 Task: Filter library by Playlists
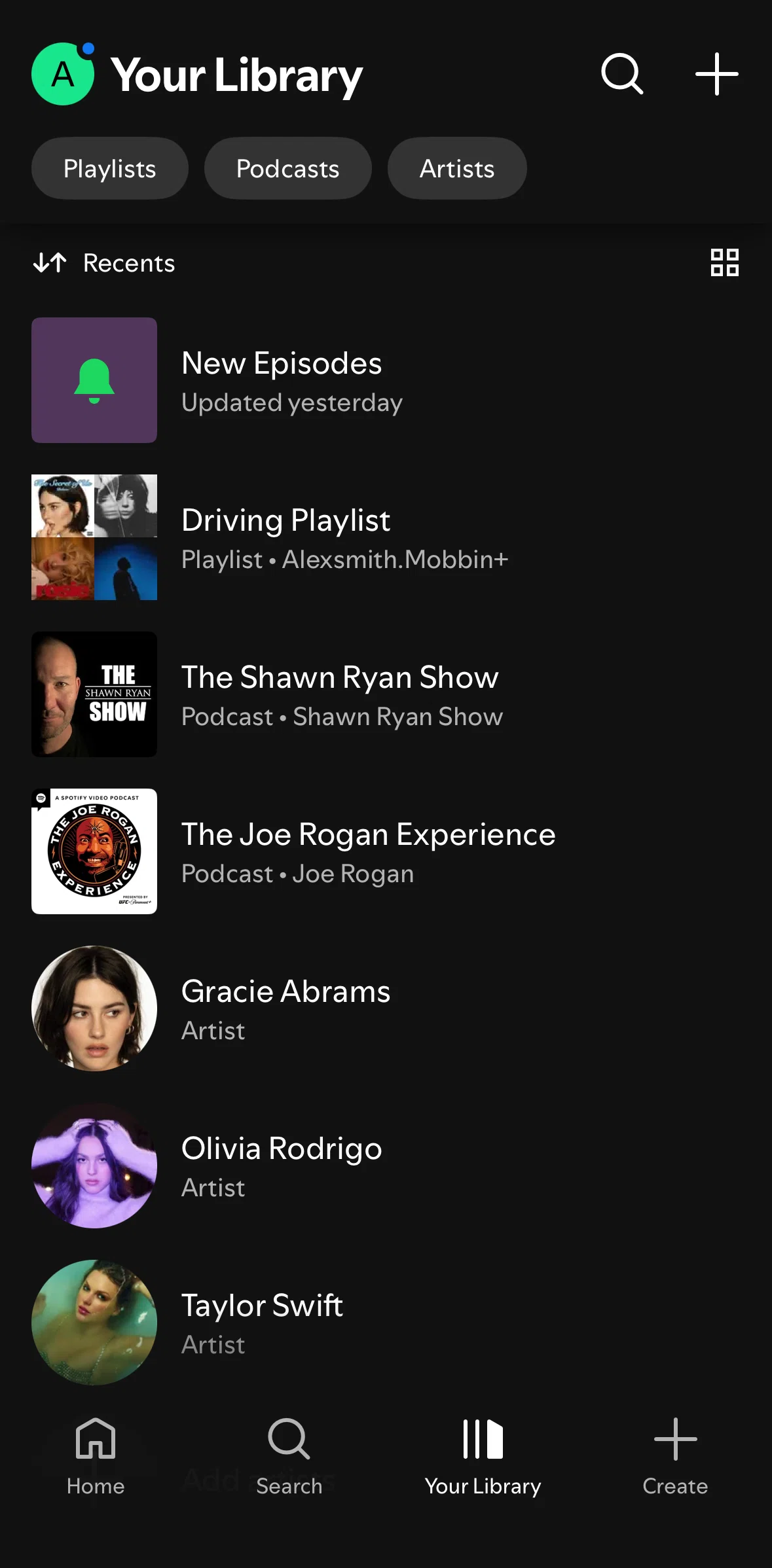pos(110,168)
